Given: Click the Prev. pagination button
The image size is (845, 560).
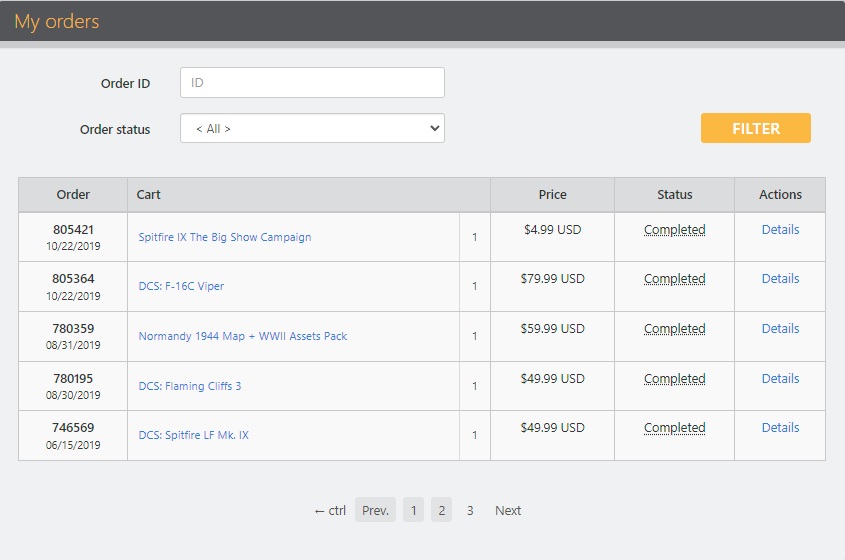Looking at the screenshot, I should 375,510.
